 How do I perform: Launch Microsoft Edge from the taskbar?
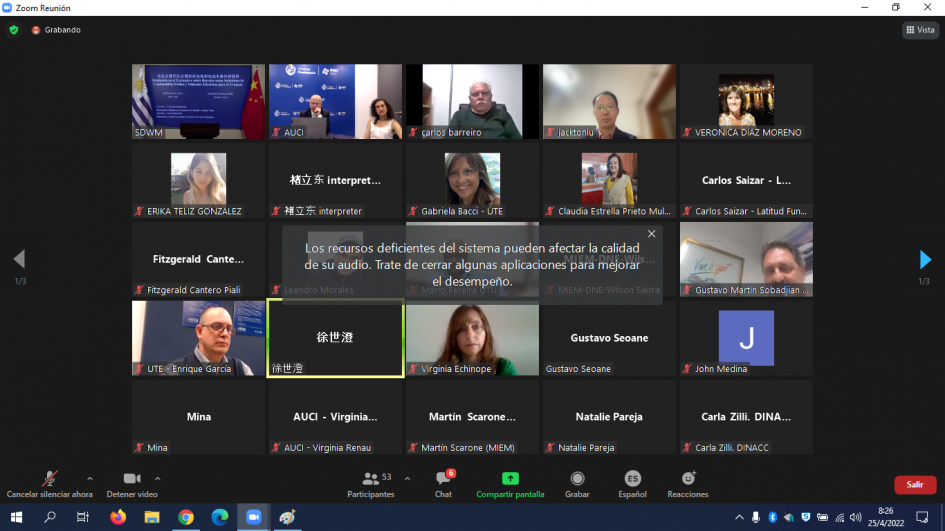[219, 517]
